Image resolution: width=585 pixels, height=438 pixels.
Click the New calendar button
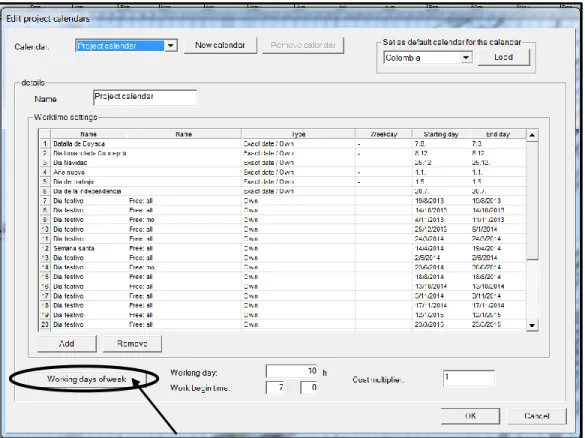point(220,45)
